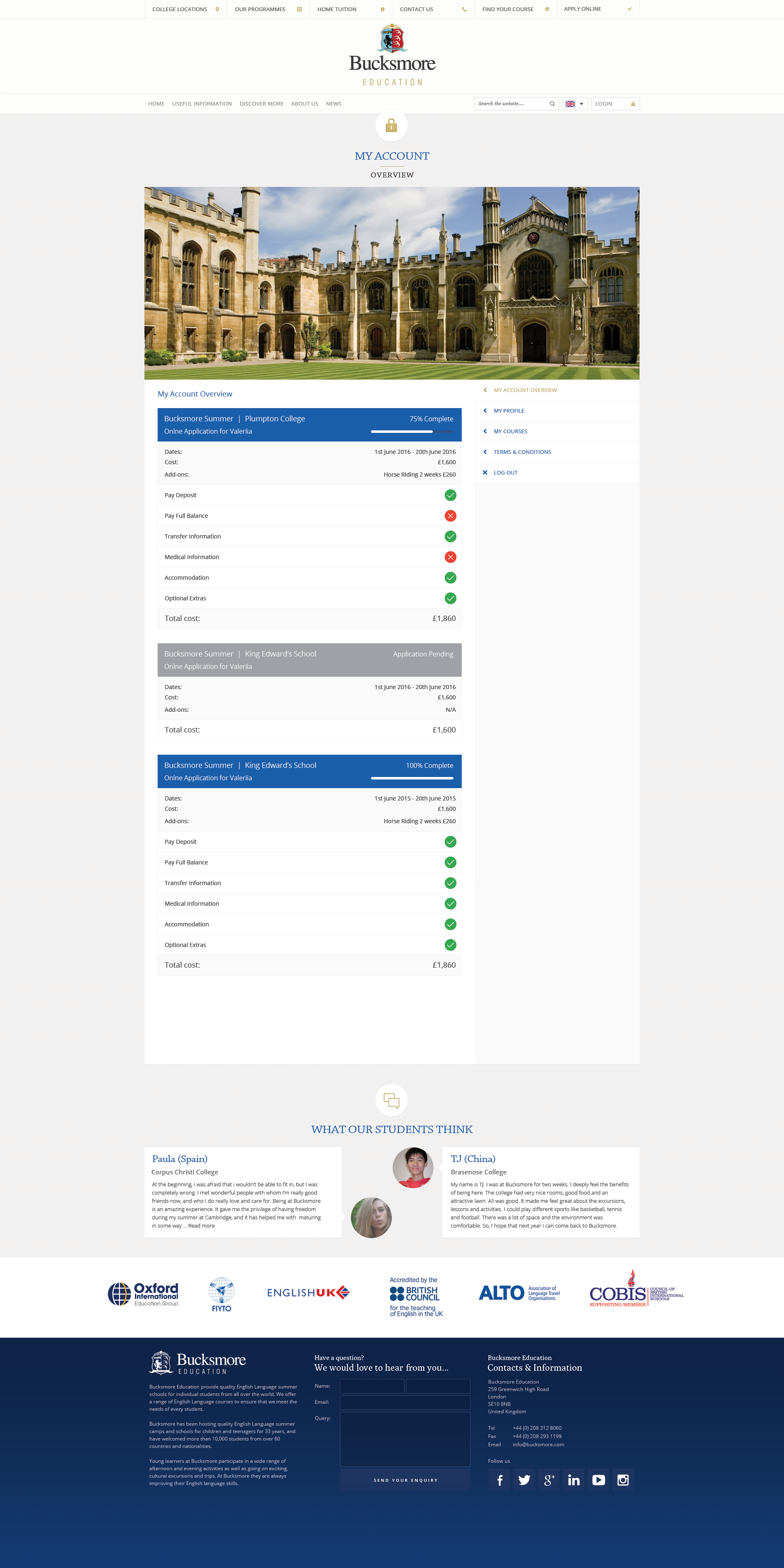Click the Application Pending course header
The width and height of the screenshot is (784, 1568).
309,660
